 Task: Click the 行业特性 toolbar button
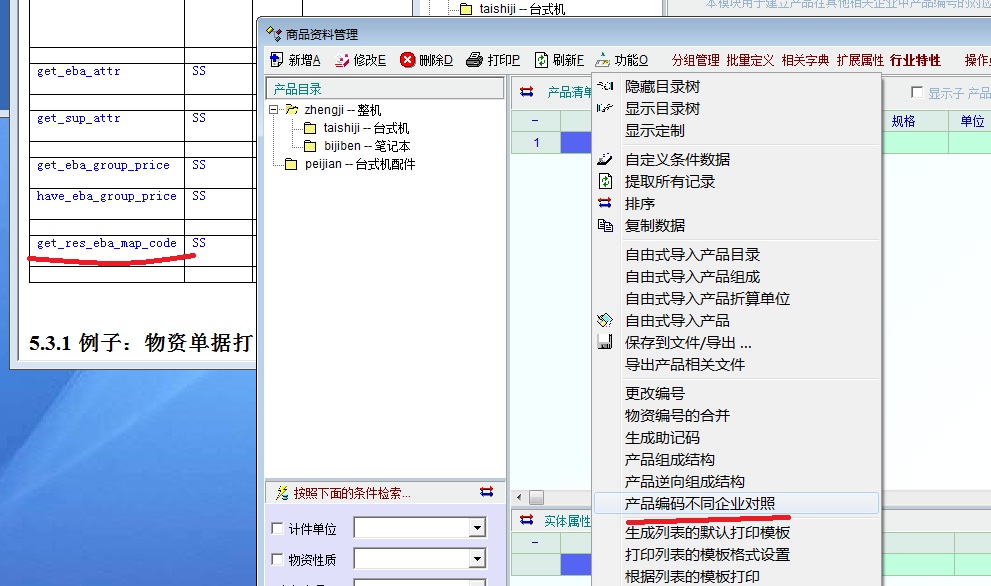[915, 60]
